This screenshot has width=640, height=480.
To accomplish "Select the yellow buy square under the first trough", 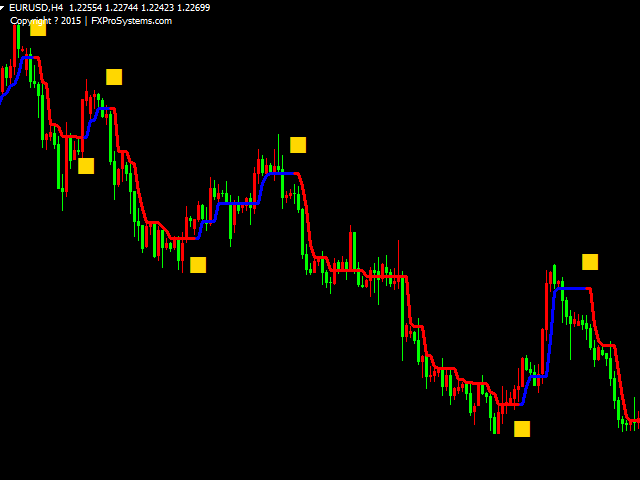I will 86,166.
